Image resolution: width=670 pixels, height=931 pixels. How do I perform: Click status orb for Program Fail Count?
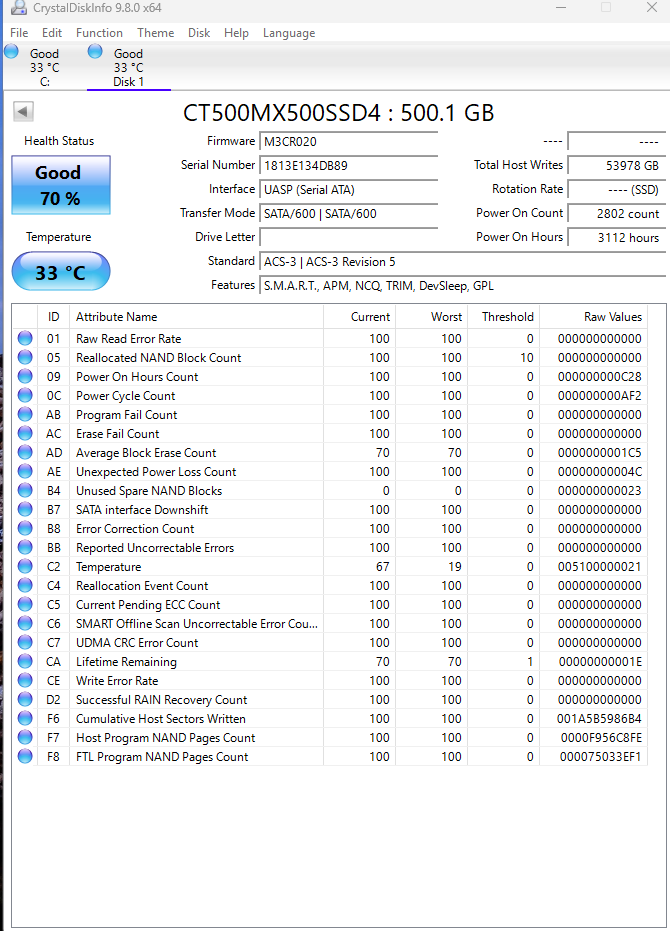pyautogui.click(x=25, y=414)
